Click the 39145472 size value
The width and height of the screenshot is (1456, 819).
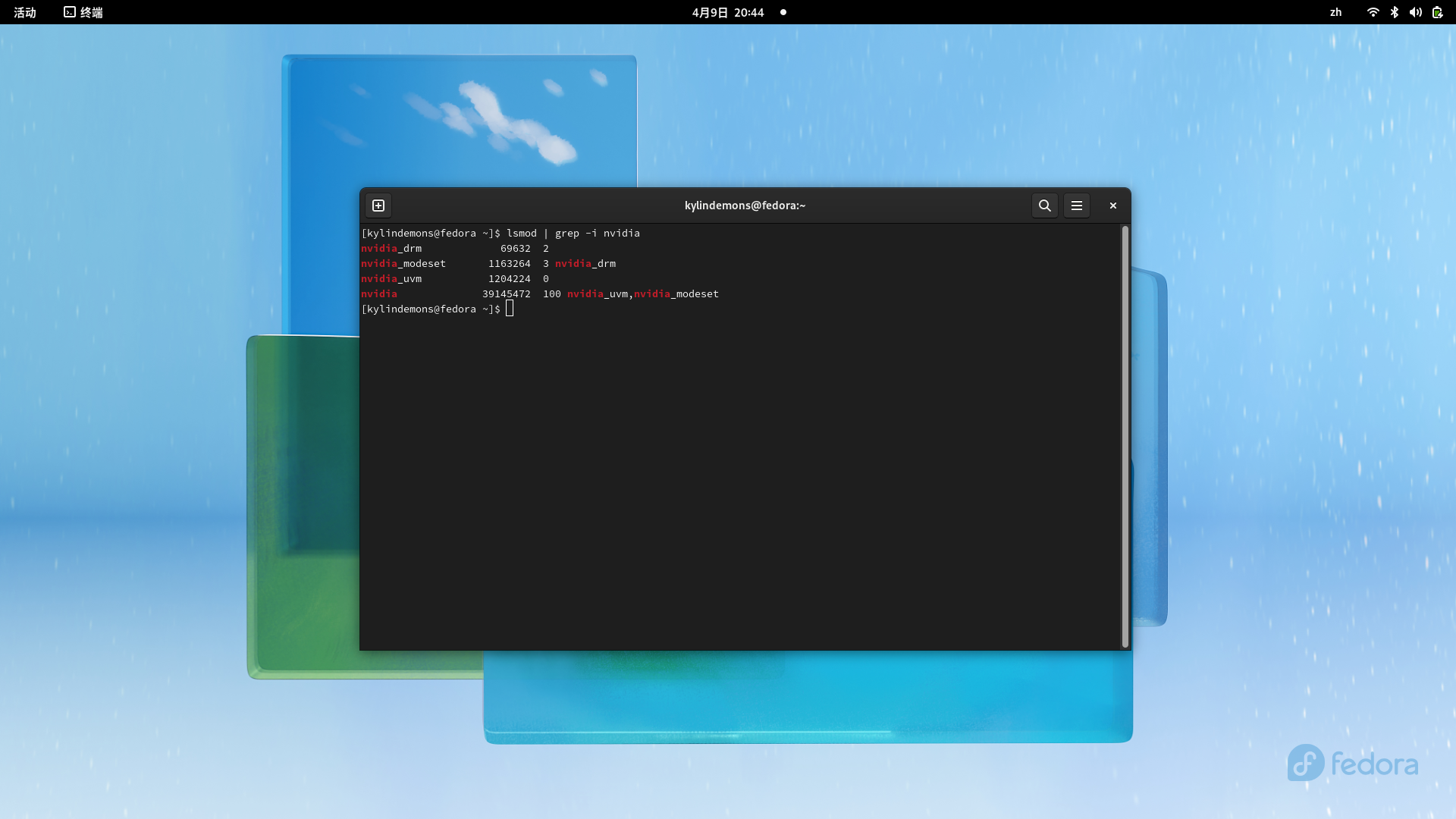coord(506,294)
